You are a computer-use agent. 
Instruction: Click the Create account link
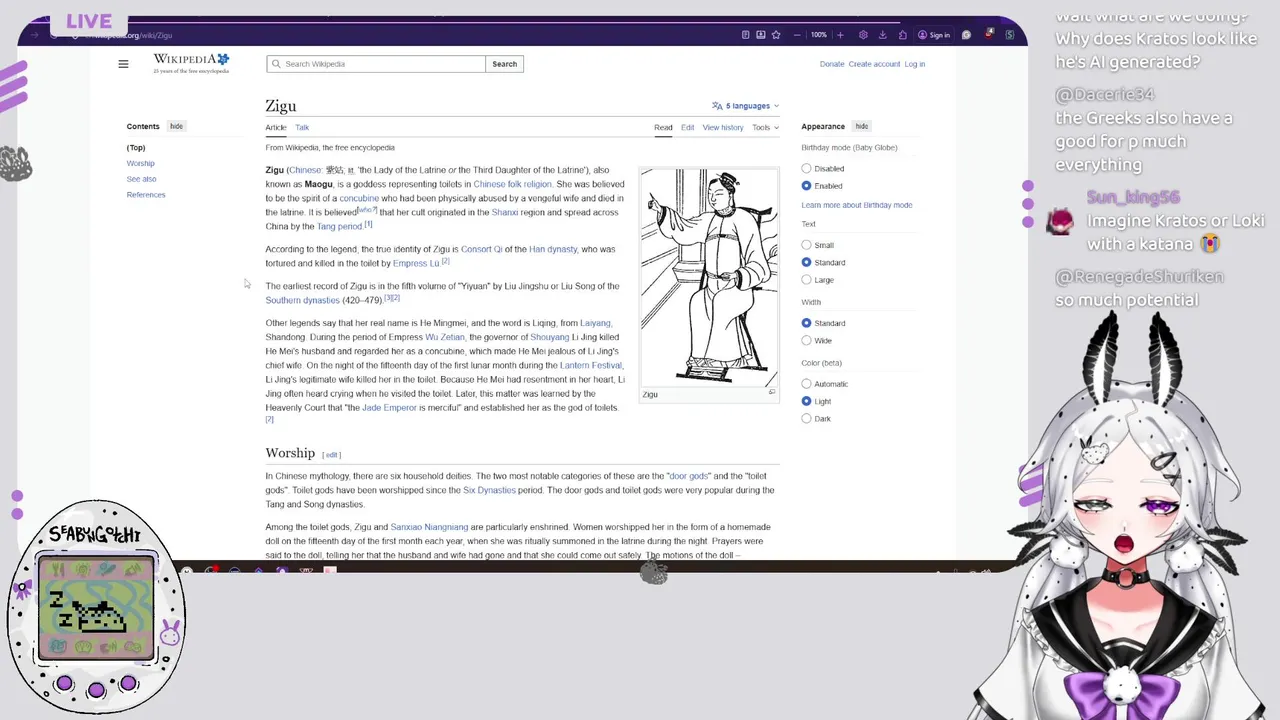point(874,64)
